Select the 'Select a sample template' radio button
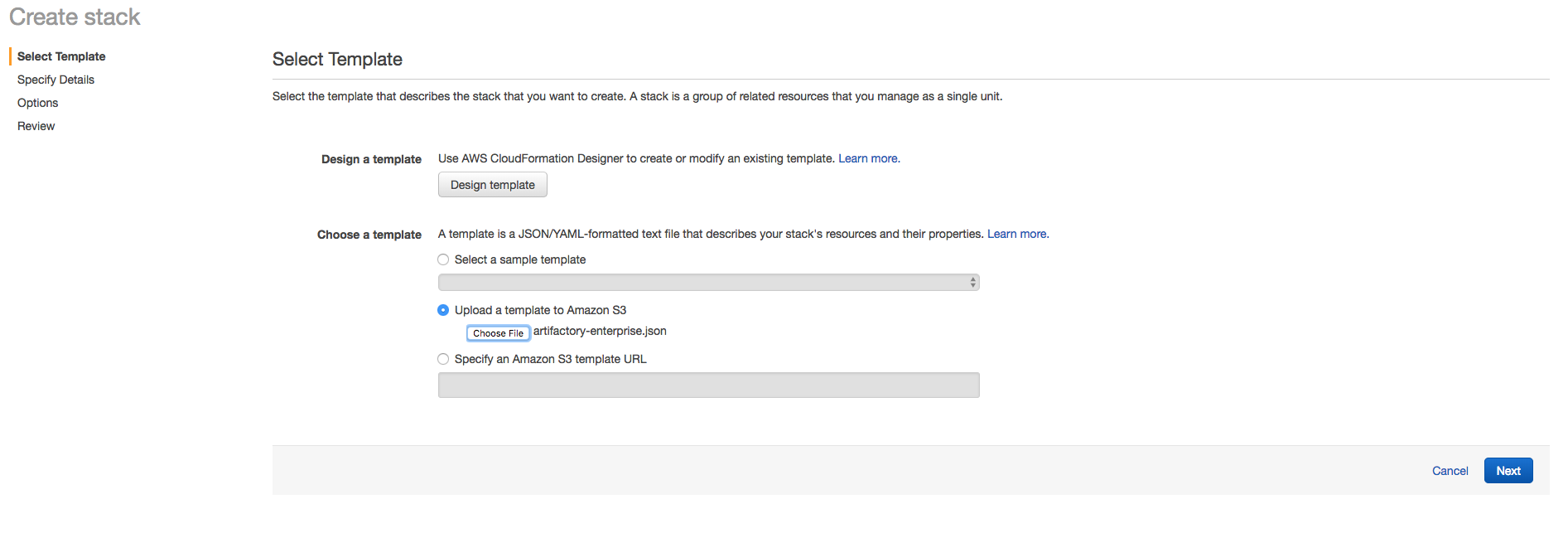Screen dimensions: 1568x538 click(443, 259)
